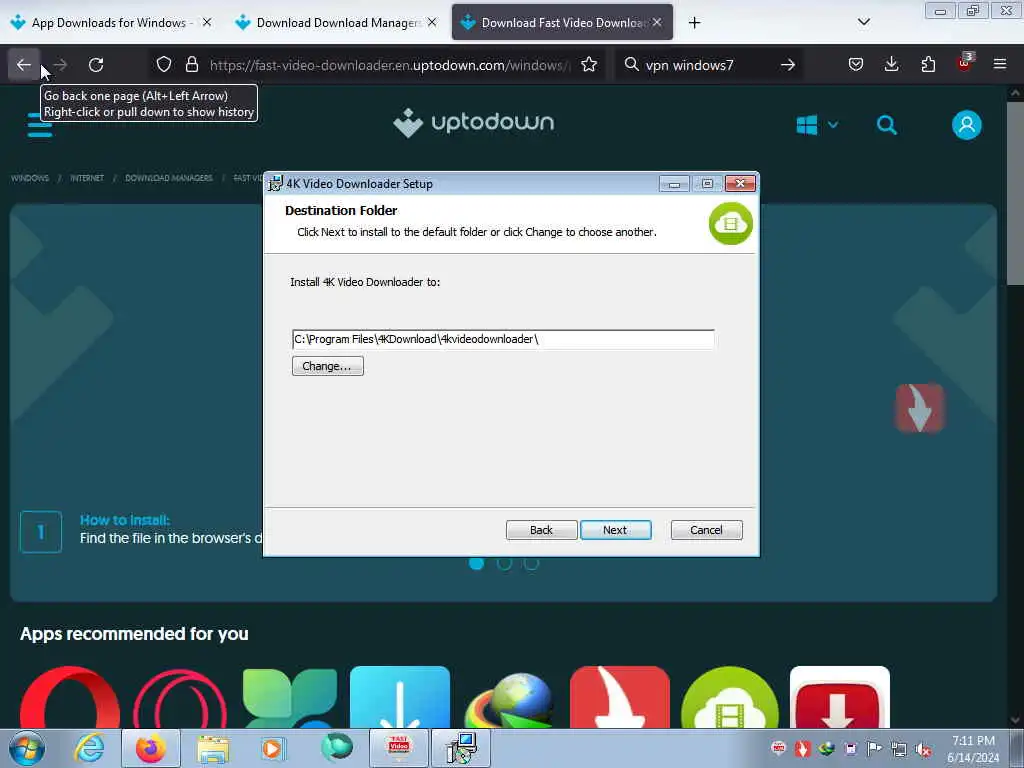Submit search with the arrow button
Viewport: 1024px width, 768px height.
click(788, 65)
